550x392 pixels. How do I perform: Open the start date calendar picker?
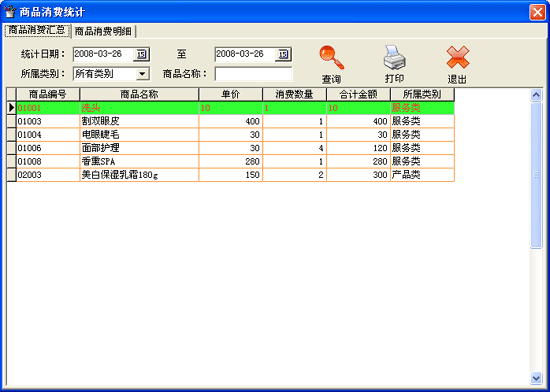coord(141,54)
